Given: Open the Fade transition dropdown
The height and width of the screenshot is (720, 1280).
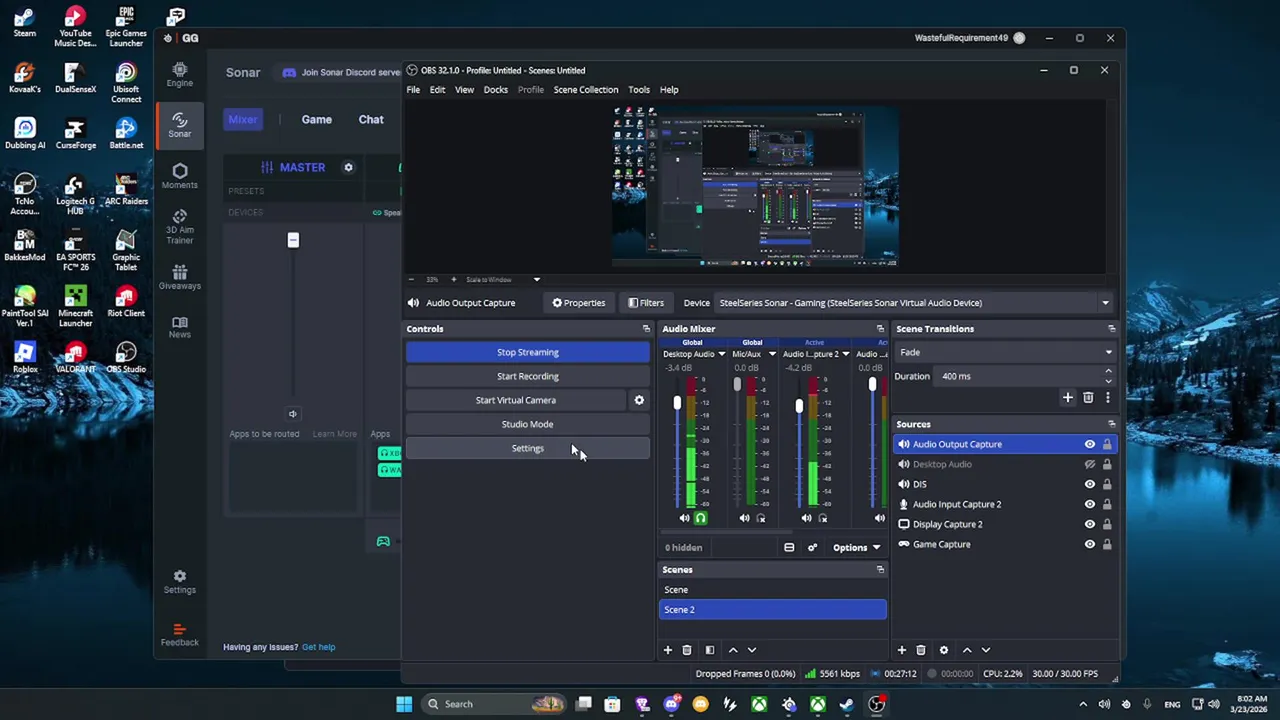Looking at the screenshot, I should pyautogui.click(x=1005, y=352).
